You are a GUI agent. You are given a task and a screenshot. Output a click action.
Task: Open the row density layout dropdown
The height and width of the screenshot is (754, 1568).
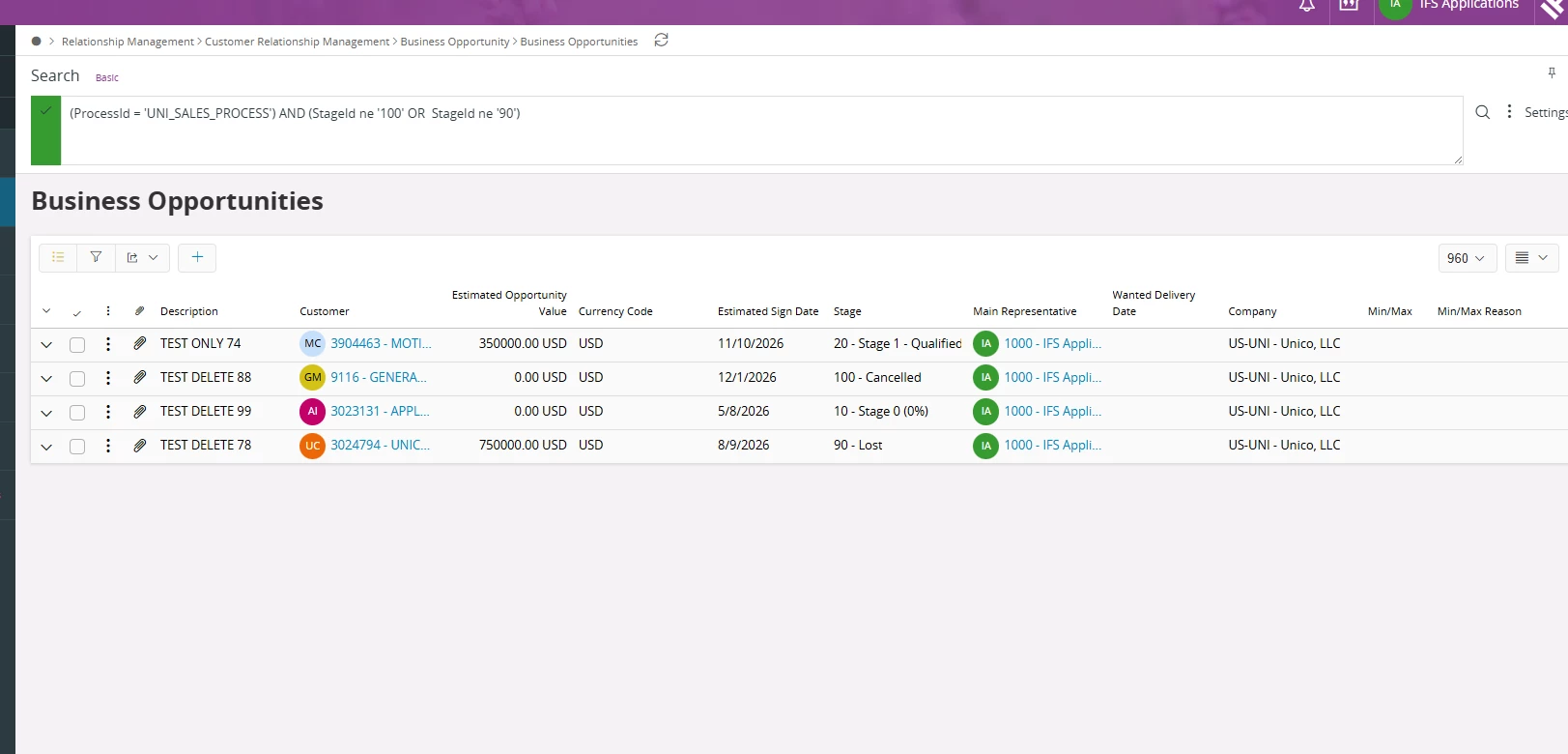1531,258
